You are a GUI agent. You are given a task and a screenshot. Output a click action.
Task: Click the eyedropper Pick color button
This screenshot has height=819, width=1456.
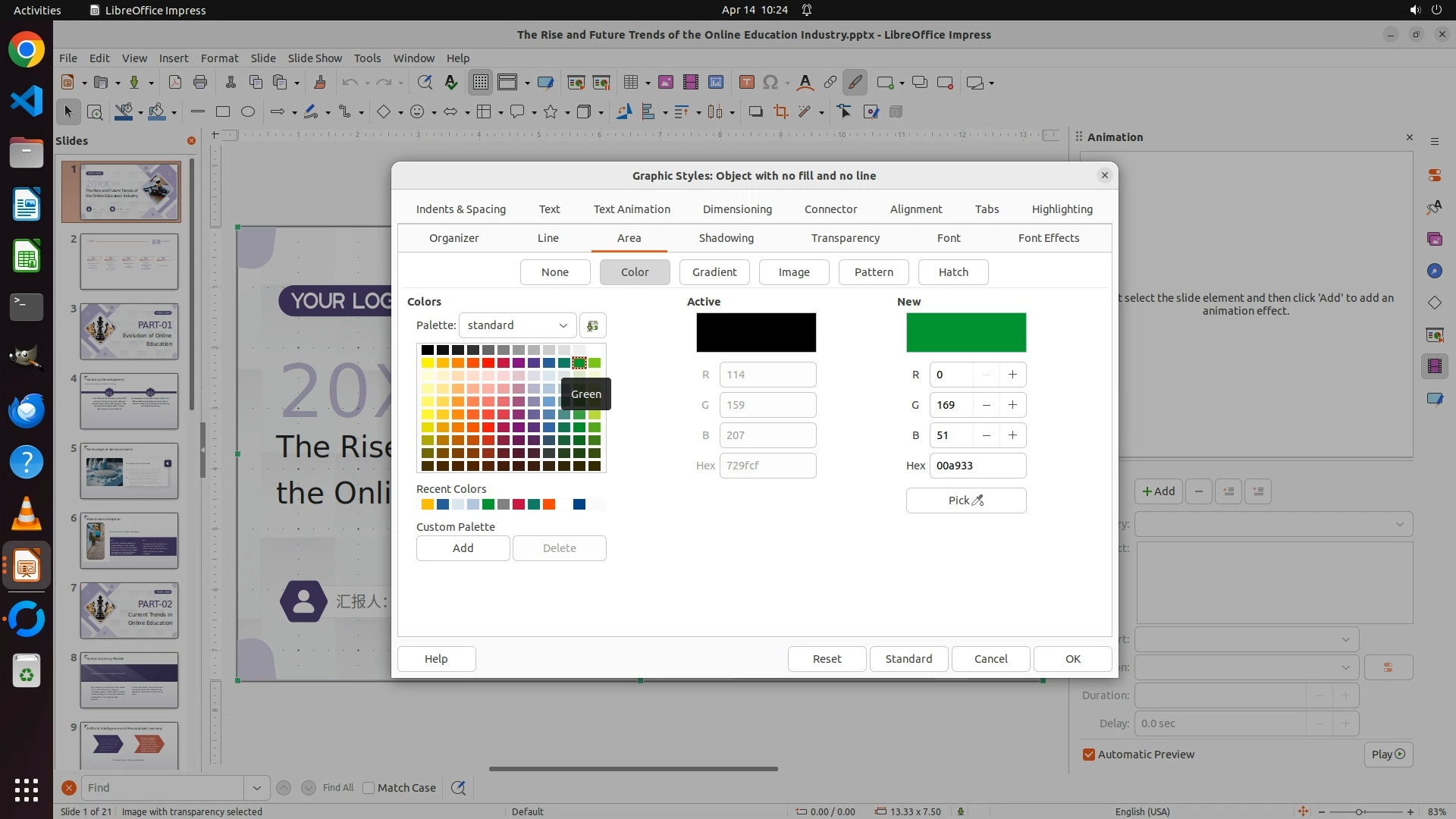(x=965, y=500)
